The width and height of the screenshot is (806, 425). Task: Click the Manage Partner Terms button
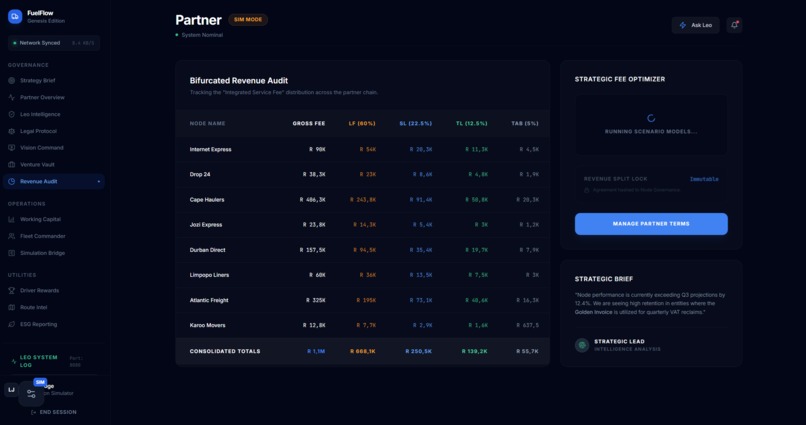pyautogui.click(x=651, y=224)
